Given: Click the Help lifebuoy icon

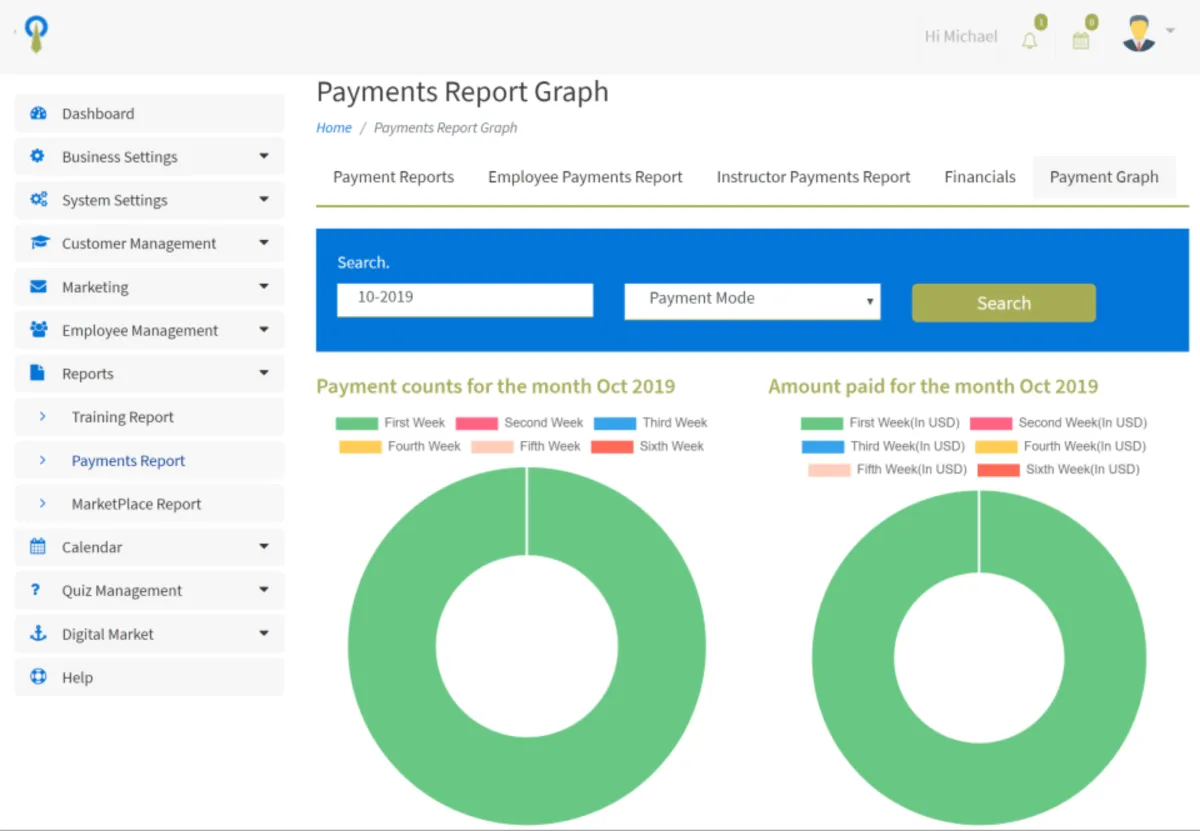Looking at the screenshot, I should tap(38, 677).
